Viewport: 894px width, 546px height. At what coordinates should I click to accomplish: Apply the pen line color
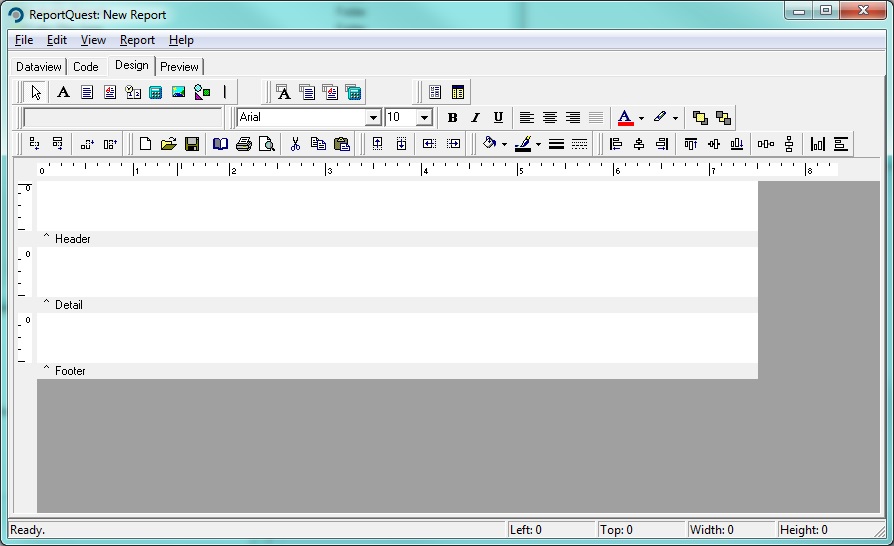click(523, 144)
